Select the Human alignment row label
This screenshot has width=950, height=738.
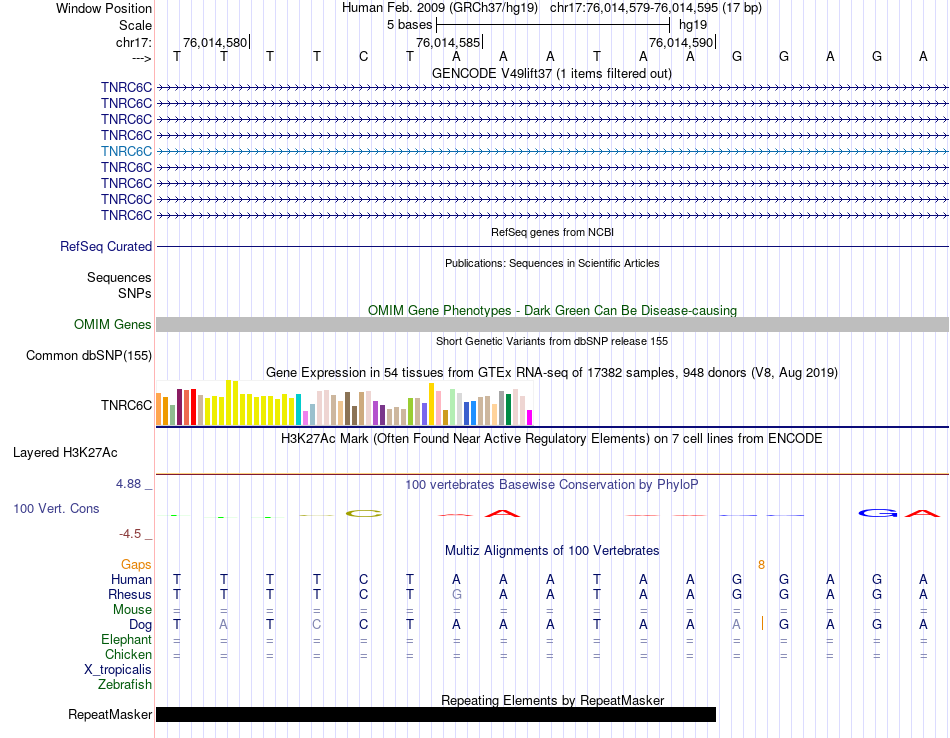pos(131,580)
